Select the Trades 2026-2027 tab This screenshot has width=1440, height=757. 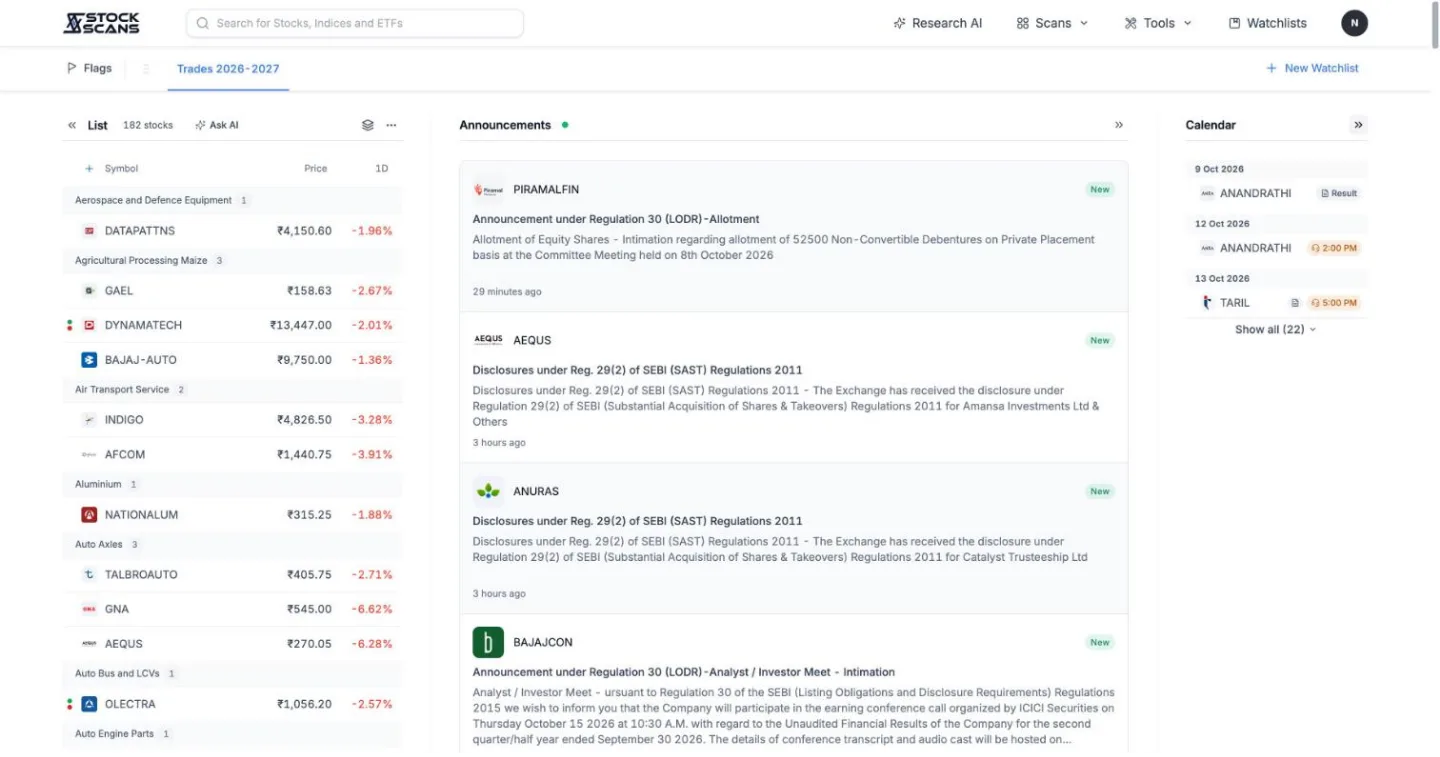pos(228,69)
